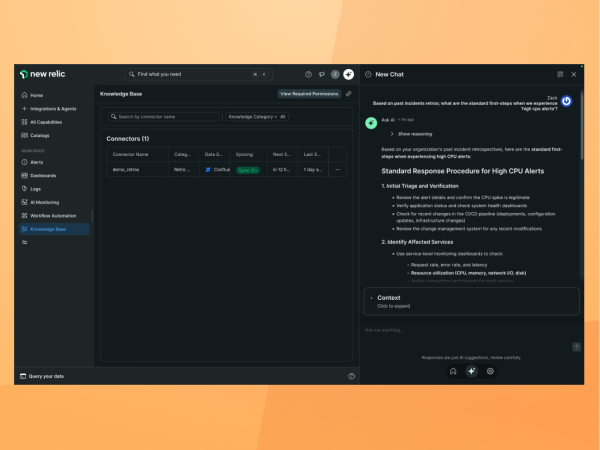Open the feedback speech-bubble icon

(322, 74)
